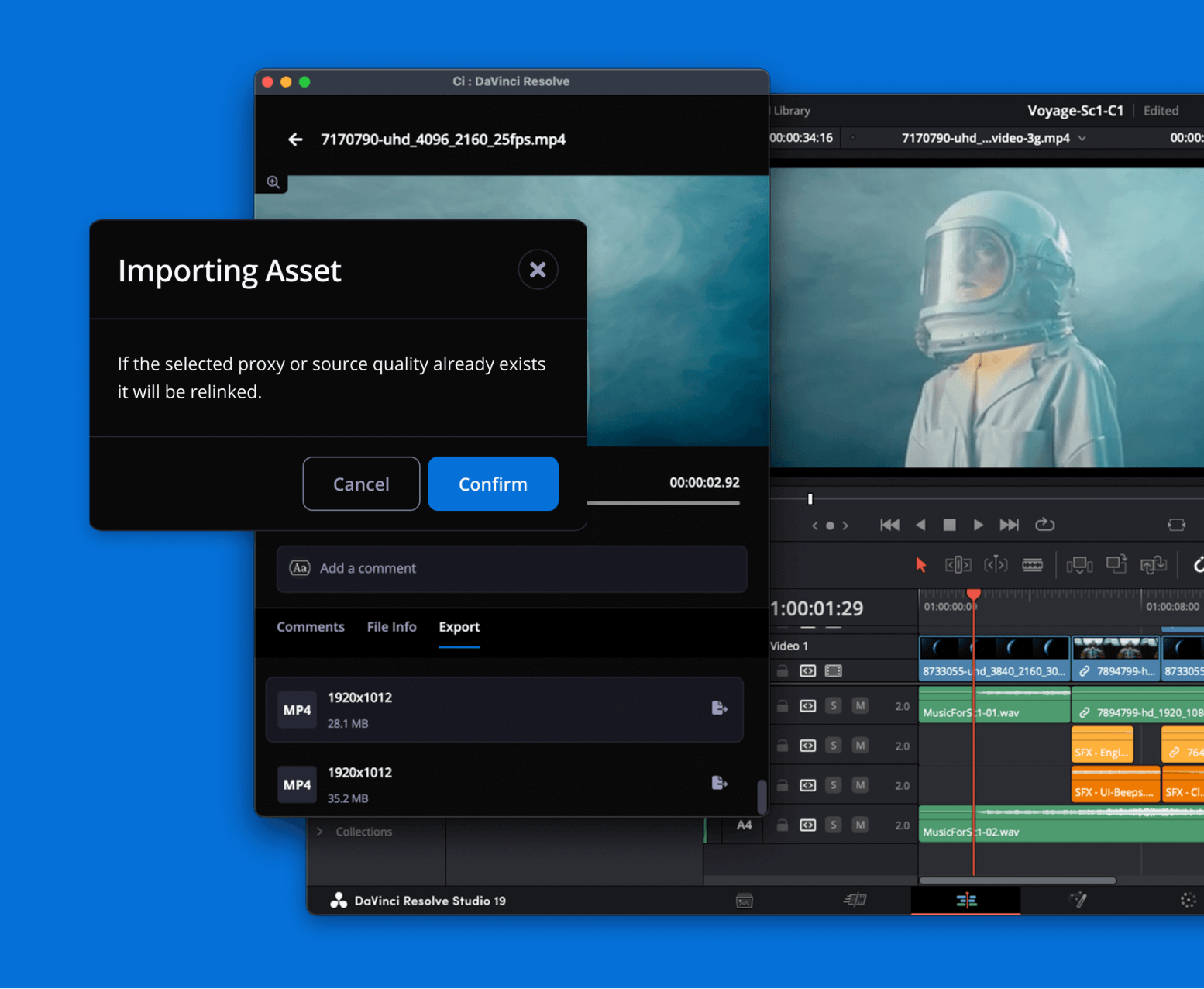The width and height of the screenshot is (1204, 989).
Task: Click the Insert Clip icon
Action: 1078,565
